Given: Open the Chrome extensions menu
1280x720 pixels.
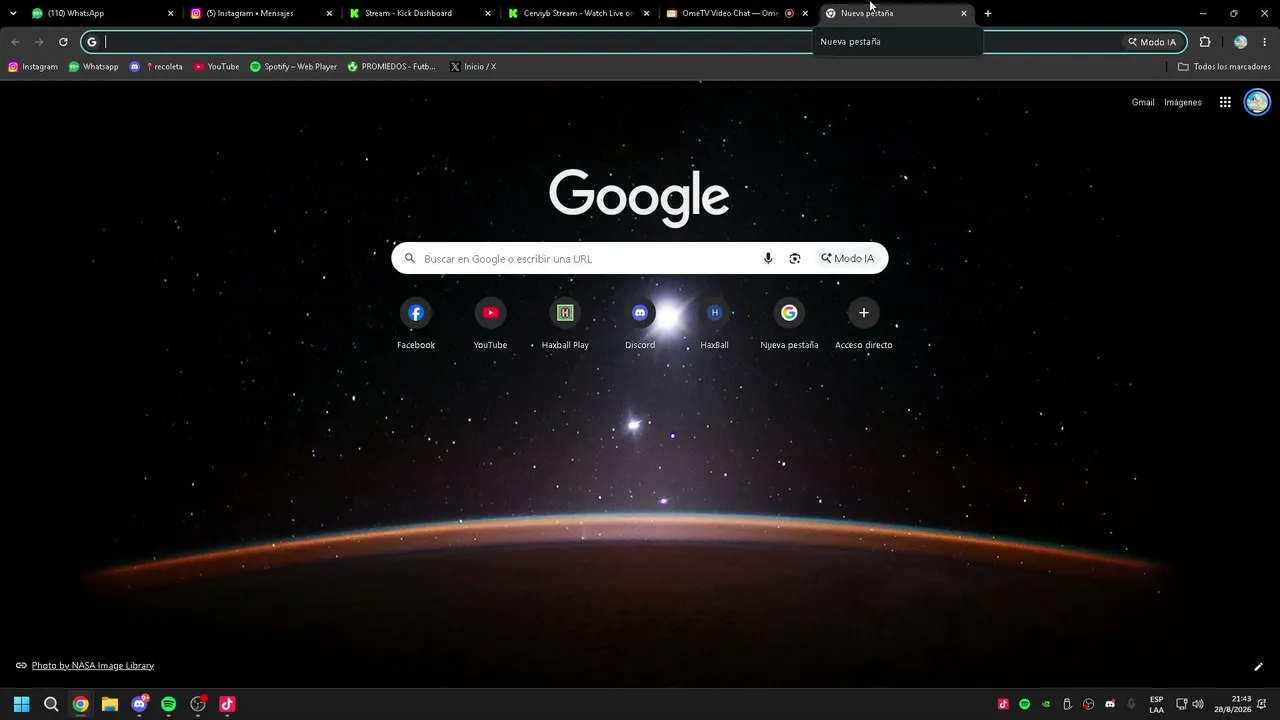Looking at the screenshot, I should click(1205, 42).
